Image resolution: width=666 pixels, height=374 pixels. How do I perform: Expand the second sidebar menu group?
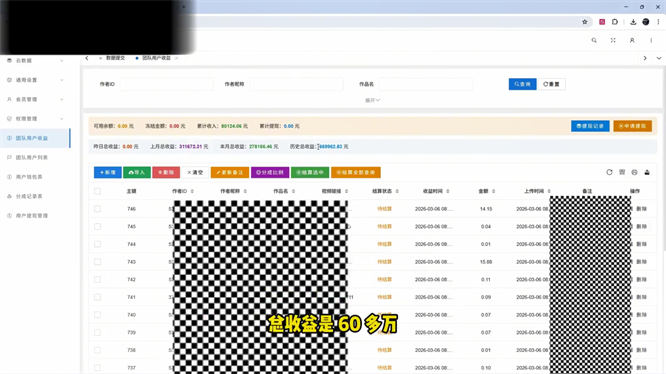pyautogui.click(x=35, y=80)
